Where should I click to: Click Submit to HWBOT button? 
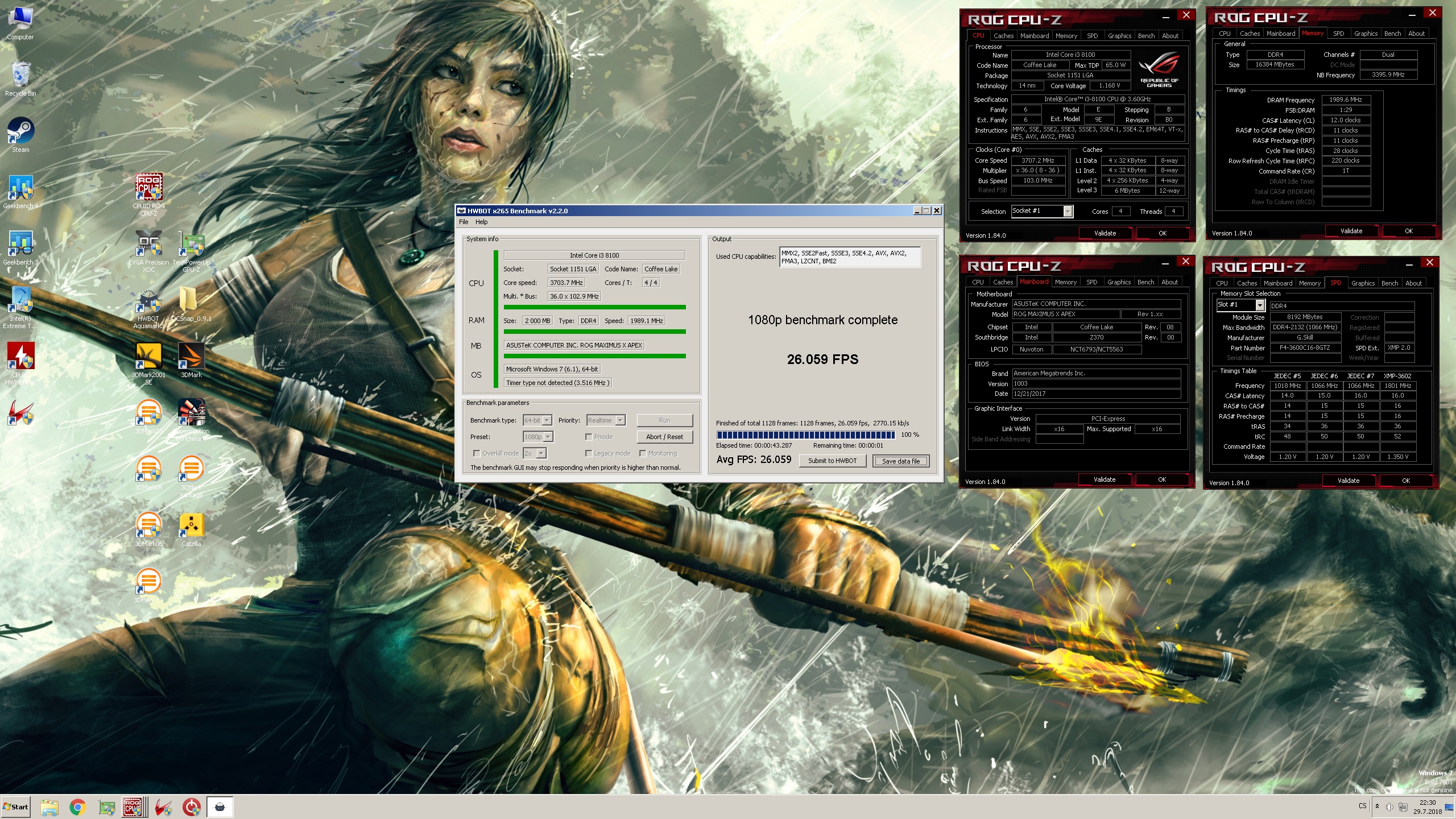[x=832, y=461]
